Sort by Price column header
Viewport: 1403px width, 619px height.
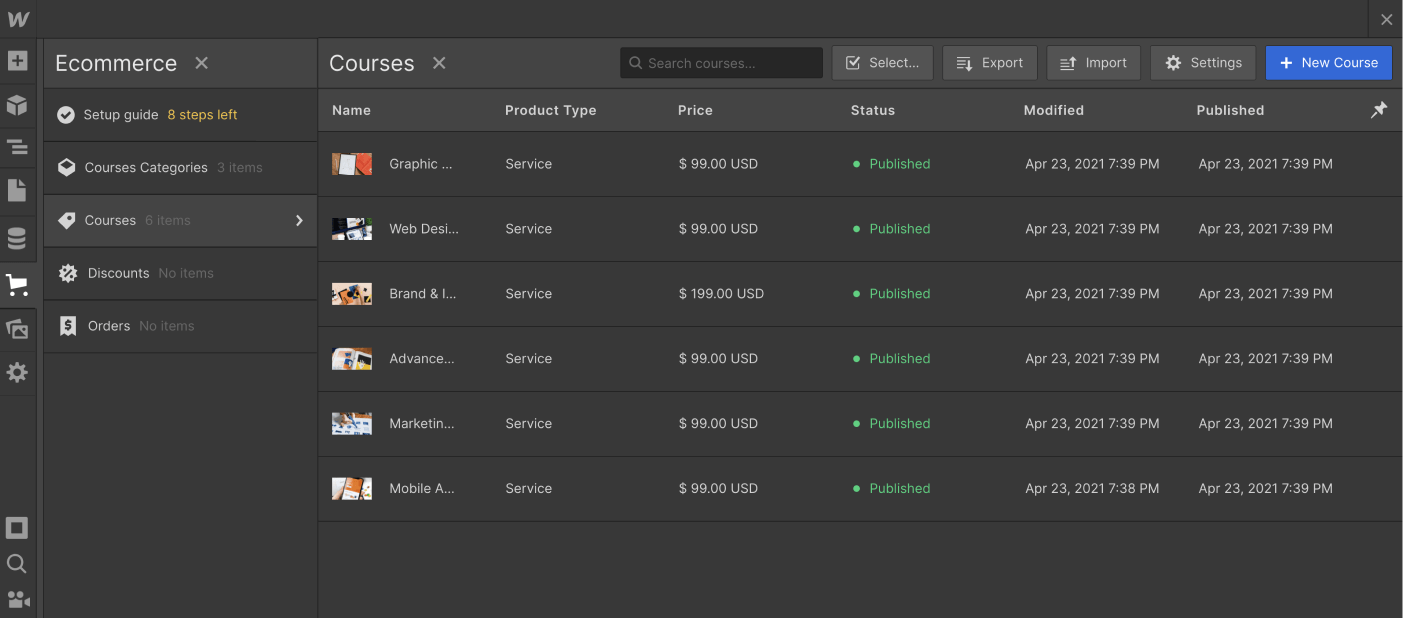pos(695,110)
